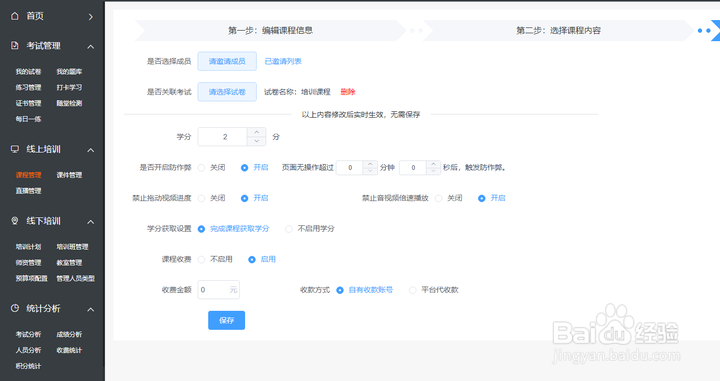Select 开启 for 是否开启防作弊
This screenshot has height=381, width=720.
(x=255, y=168)
